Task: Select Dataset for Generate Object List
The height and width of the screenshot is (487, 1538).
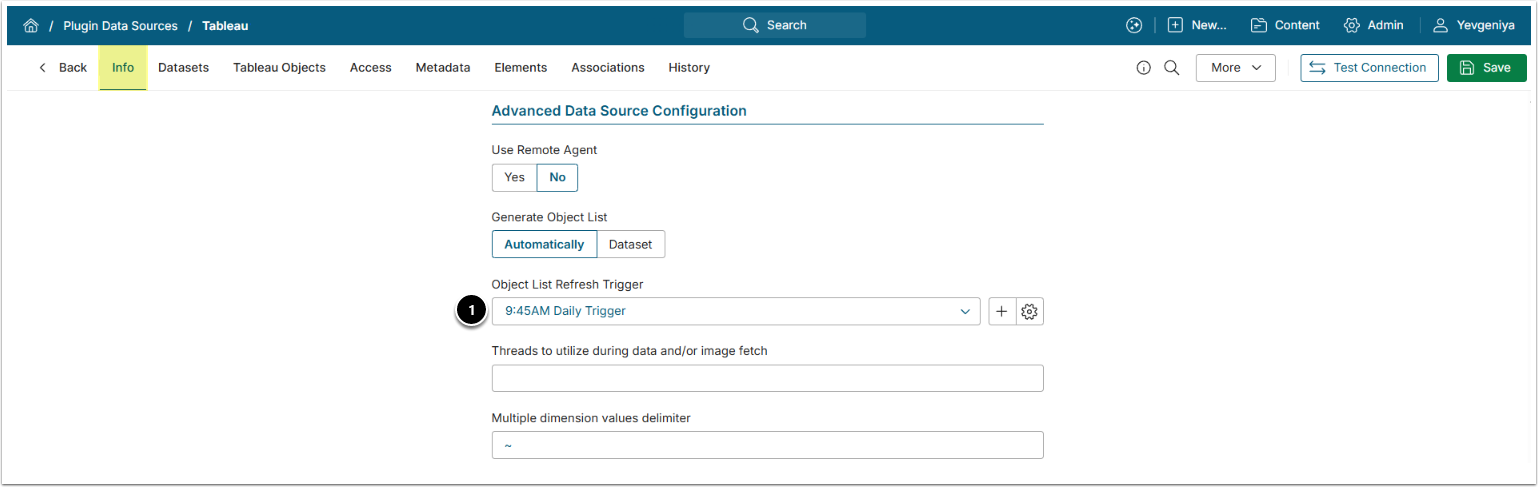Action: coord(630,244)
